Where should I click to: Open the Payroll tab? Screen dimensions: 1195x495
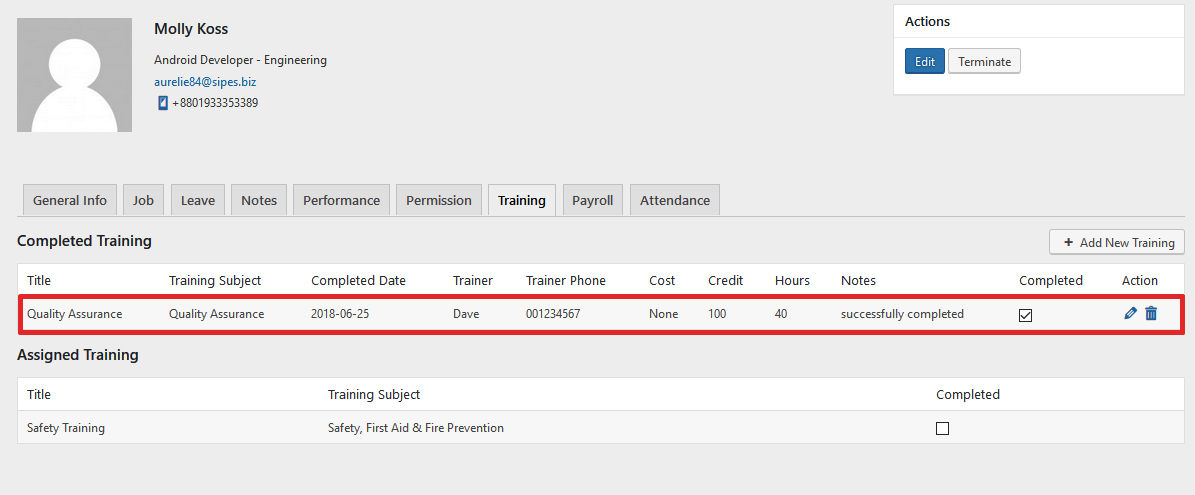592,200
